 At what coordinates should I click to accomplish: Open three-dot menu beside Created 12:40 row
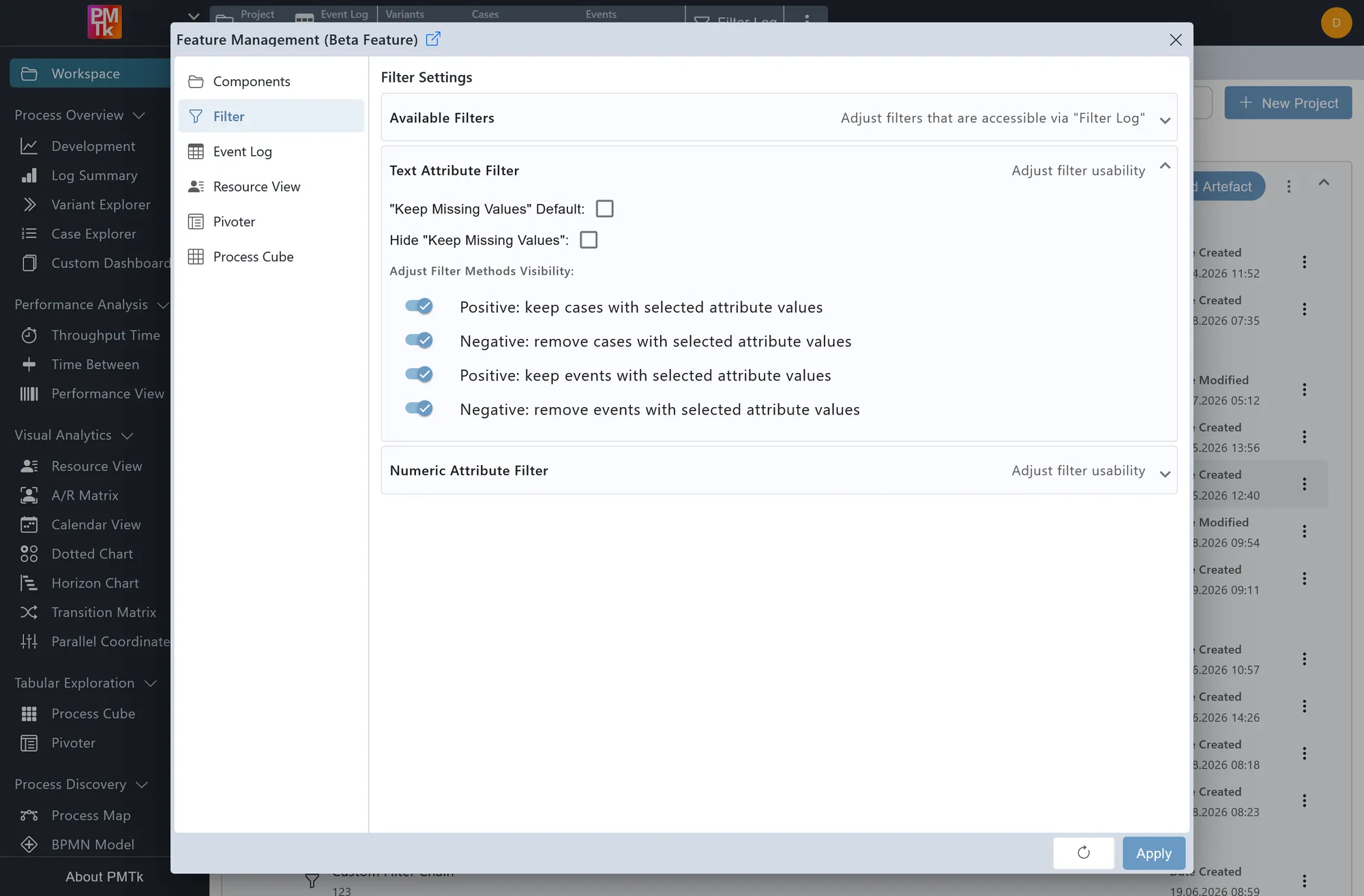(1304, 483)
